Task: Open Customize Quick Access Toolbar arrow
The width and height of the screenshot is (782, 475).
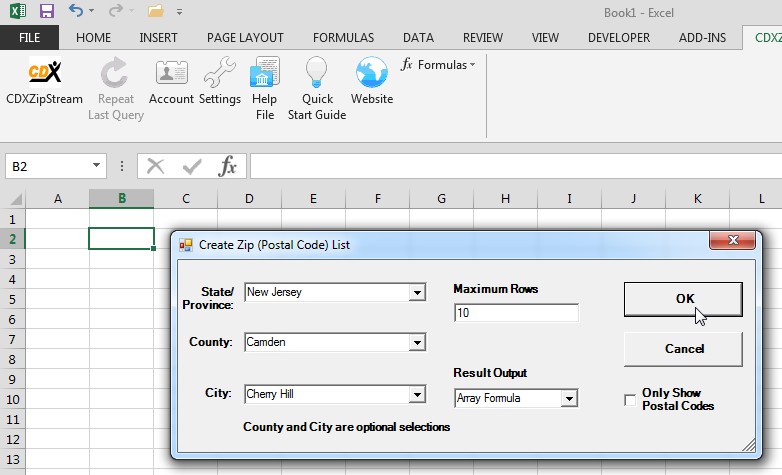Action: click(x=179, y=11)
